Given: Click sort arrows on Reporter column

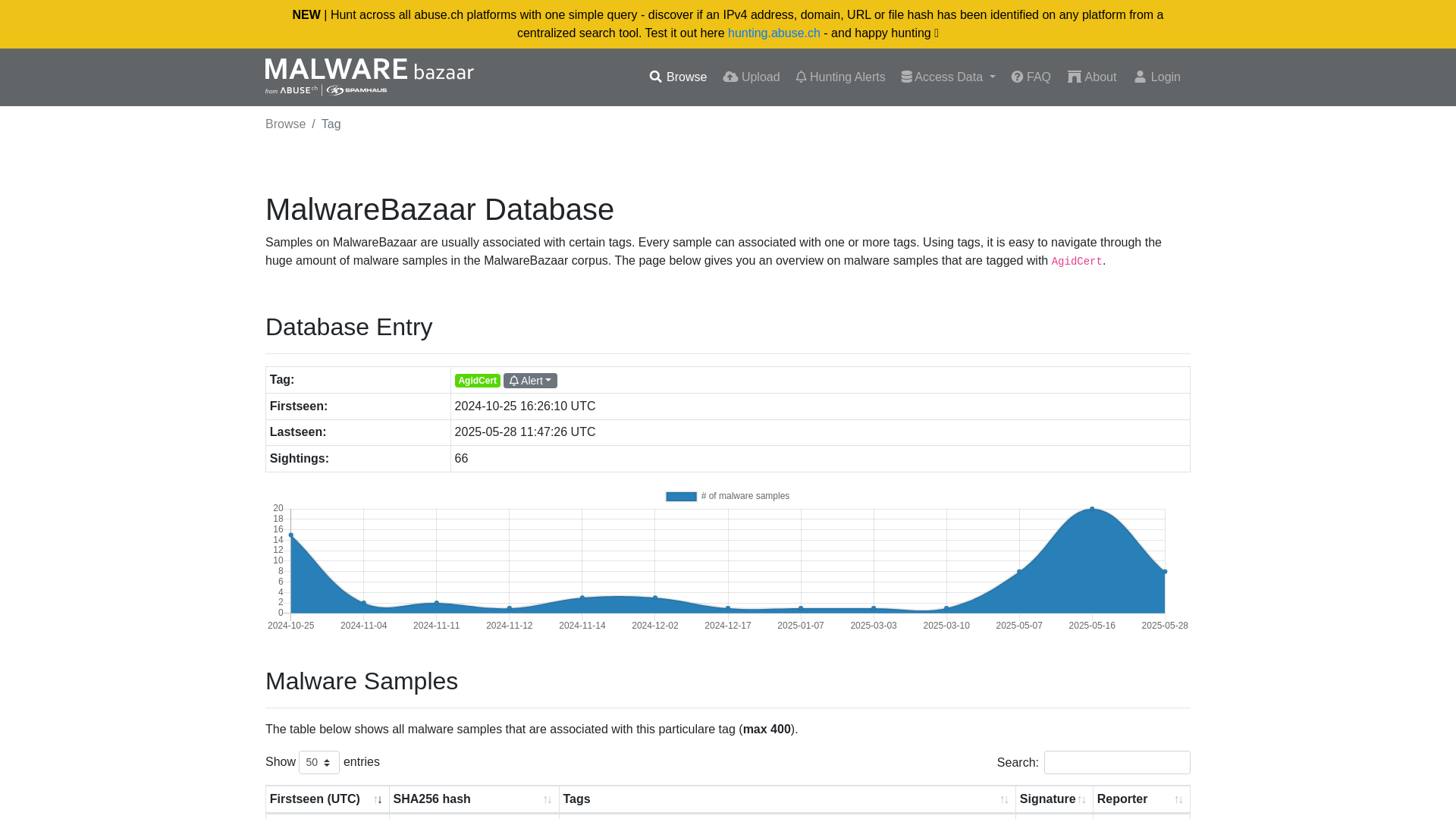Looking at the screenshot, I should click(1178, 800).
